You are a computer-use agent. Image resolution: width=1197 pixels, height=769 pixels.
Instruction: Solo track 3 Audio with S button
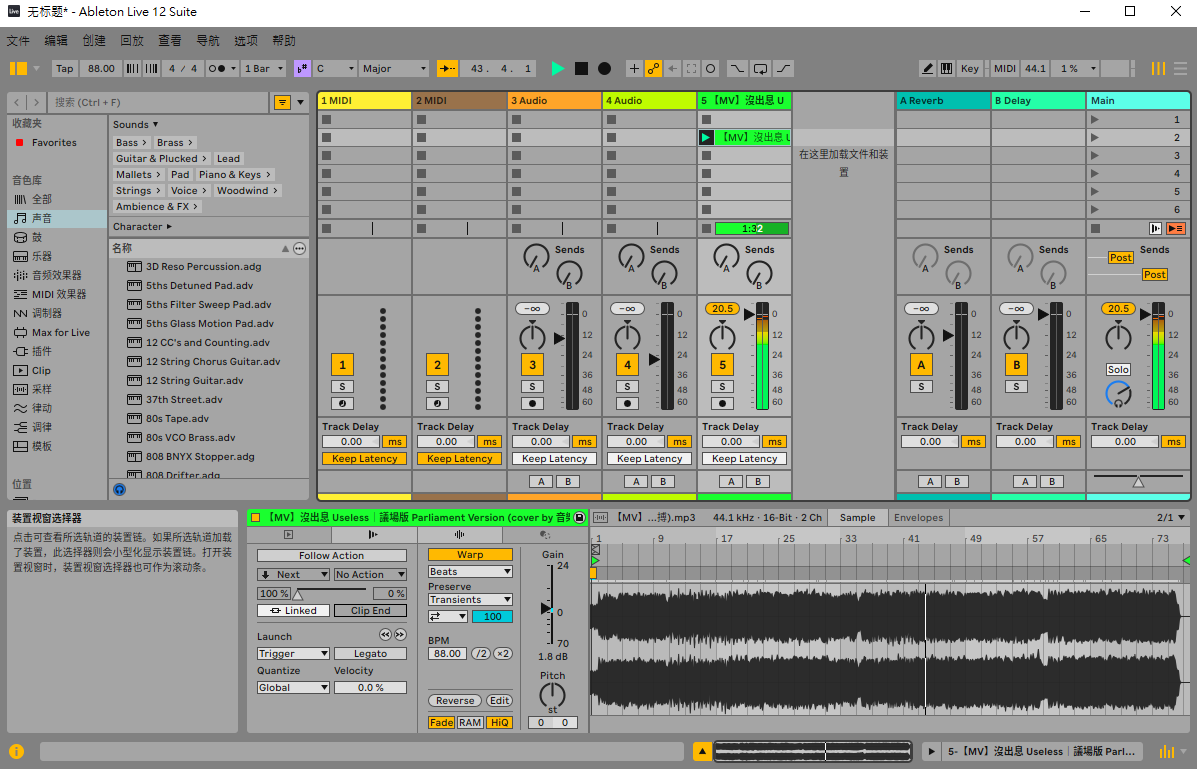(532, 387)
